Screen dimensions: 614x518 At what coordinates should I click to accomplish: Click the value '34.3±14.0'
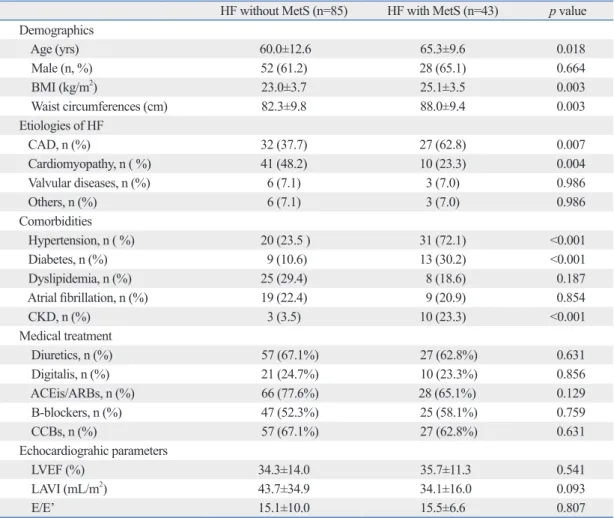[284, 470]
